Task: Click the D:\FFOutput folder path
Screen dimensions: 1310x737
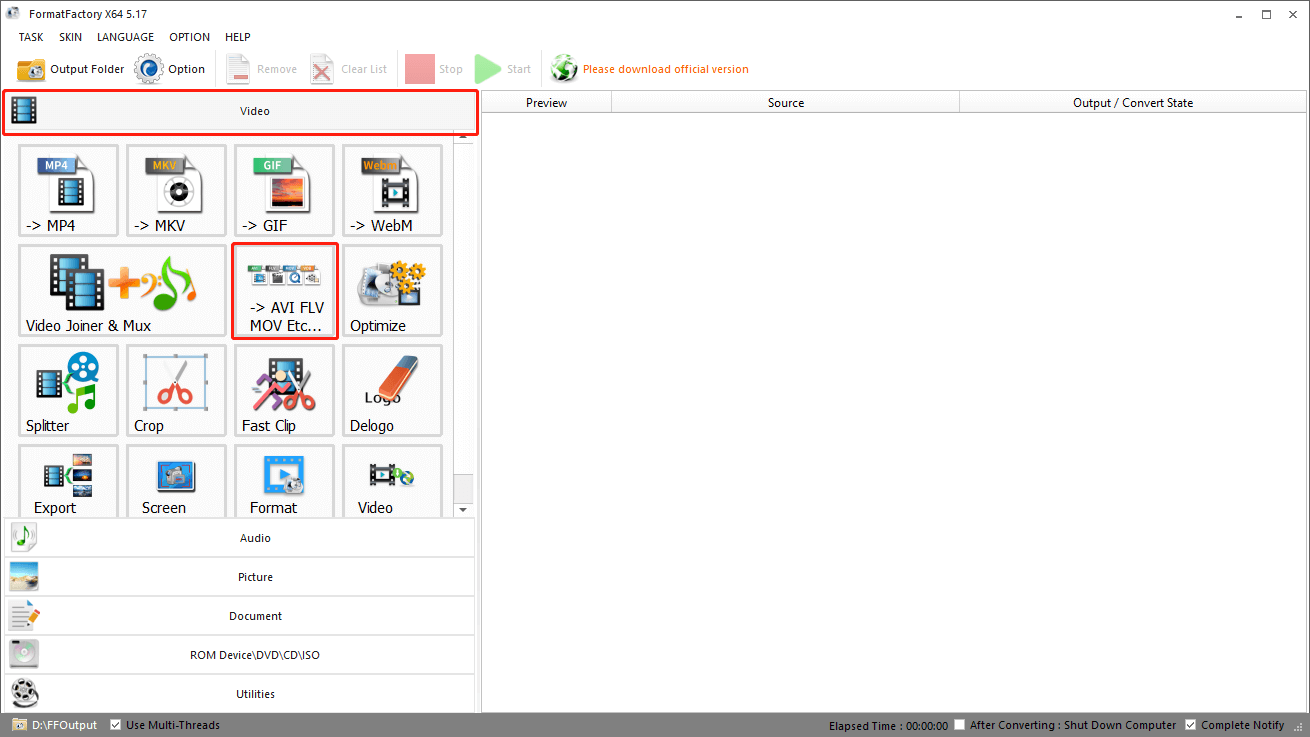Action: click(x=65, y=725)
